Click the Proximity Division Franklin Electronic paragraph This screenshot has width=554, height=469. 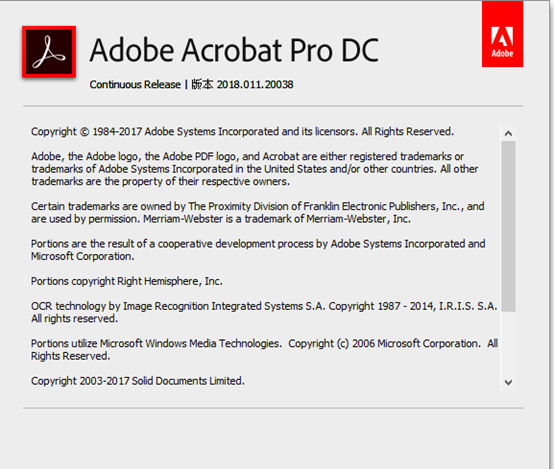(x=258, y=206)
